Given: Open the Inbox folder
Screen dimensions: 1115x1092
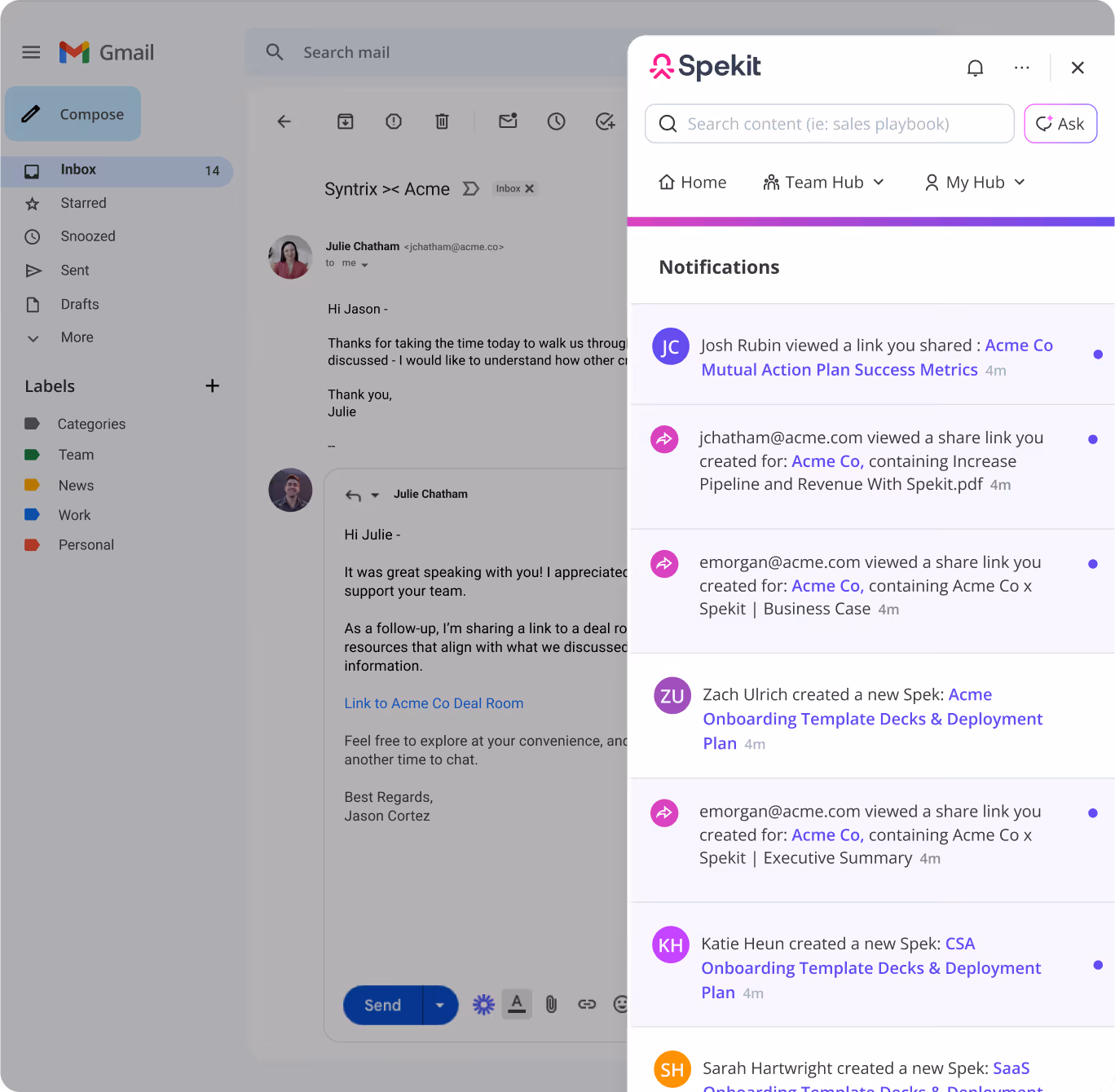Looking at the screenshot, I should [x=117, y=170].
